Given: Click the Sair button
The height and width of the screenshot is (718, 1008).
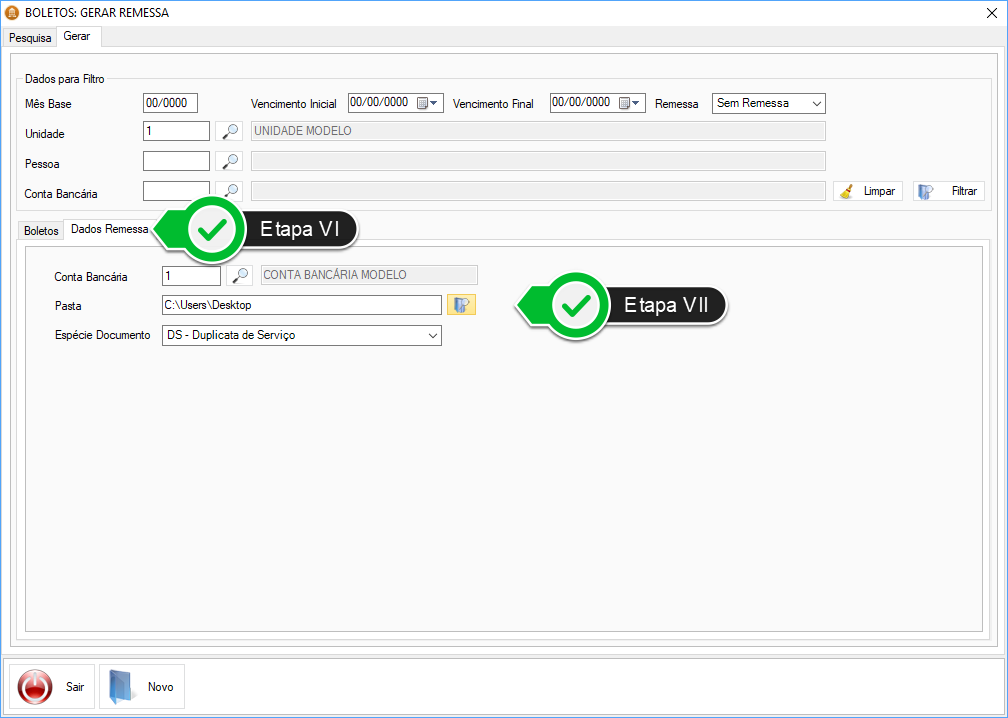Looking at the screenshot, I should coord(51,687).
